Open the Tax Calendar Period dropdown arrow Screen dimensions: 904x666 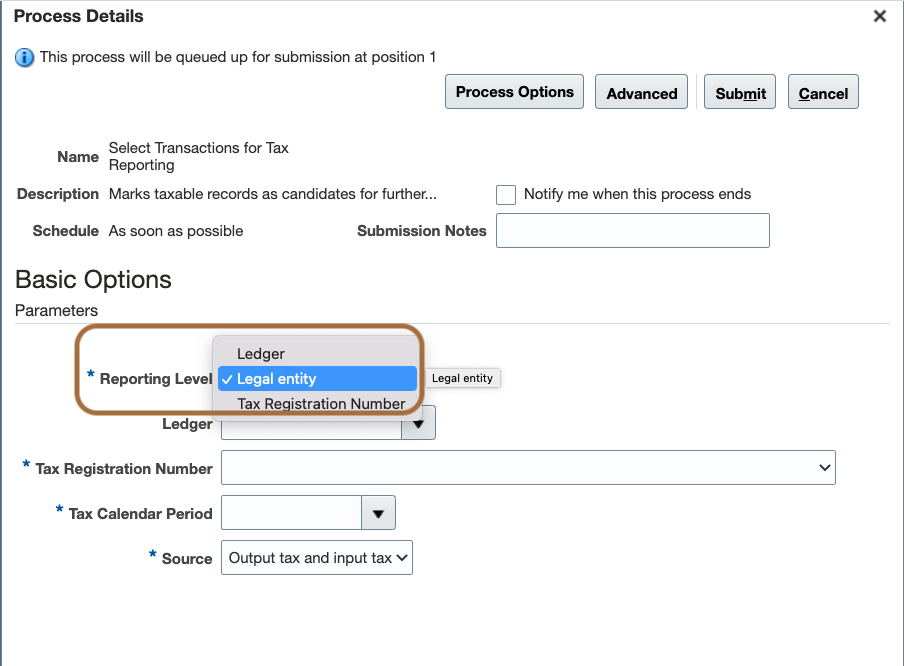click(x=378, y=512)
